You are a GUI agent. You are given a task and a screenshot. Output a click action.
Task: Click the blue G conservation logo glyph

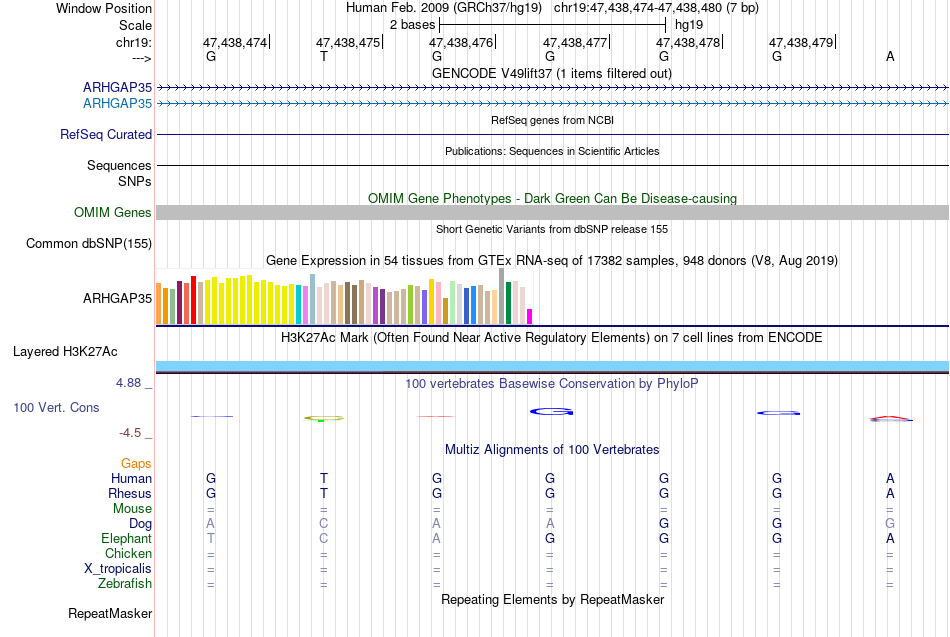pyautogui.click(x=551, y=412)
